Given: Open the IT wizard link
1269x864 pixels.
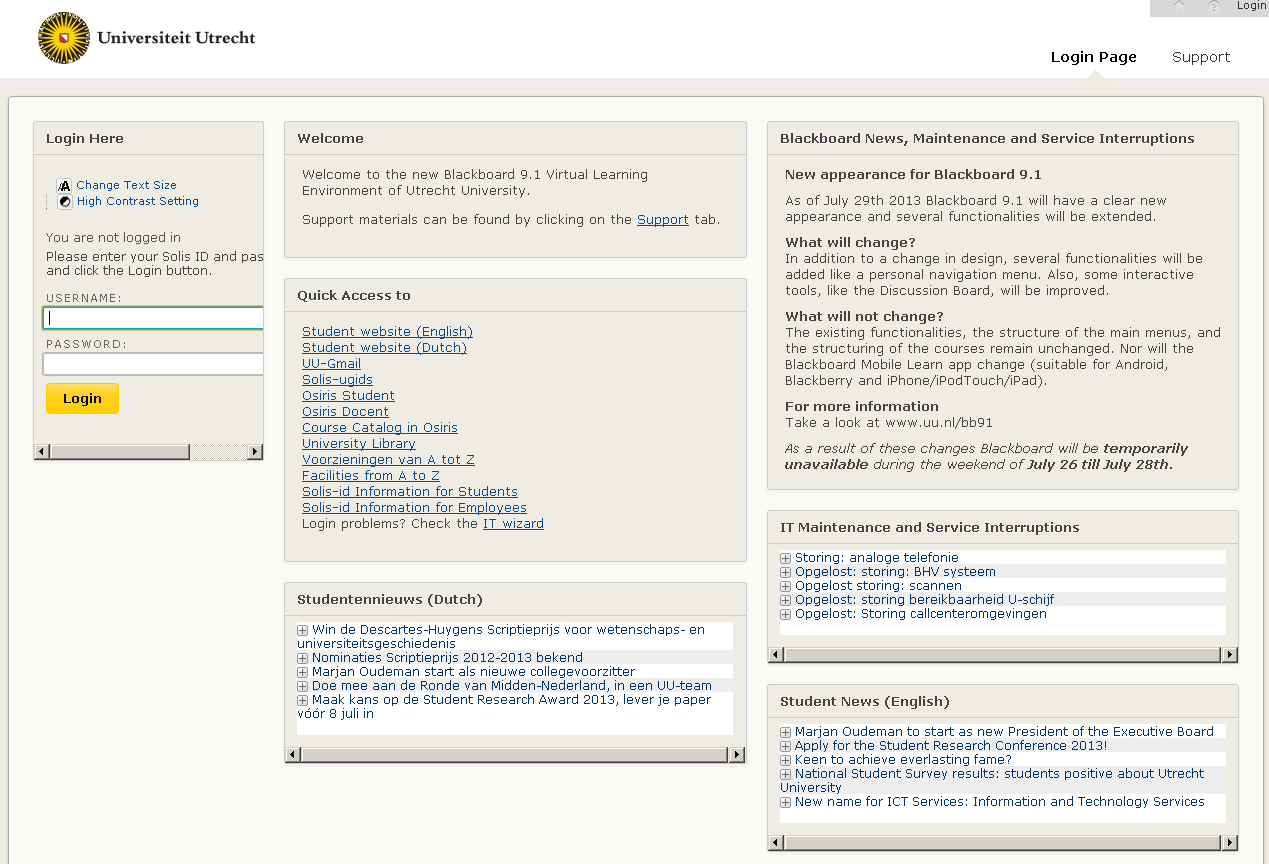Looking at the screenshot, I should (513, 524).
